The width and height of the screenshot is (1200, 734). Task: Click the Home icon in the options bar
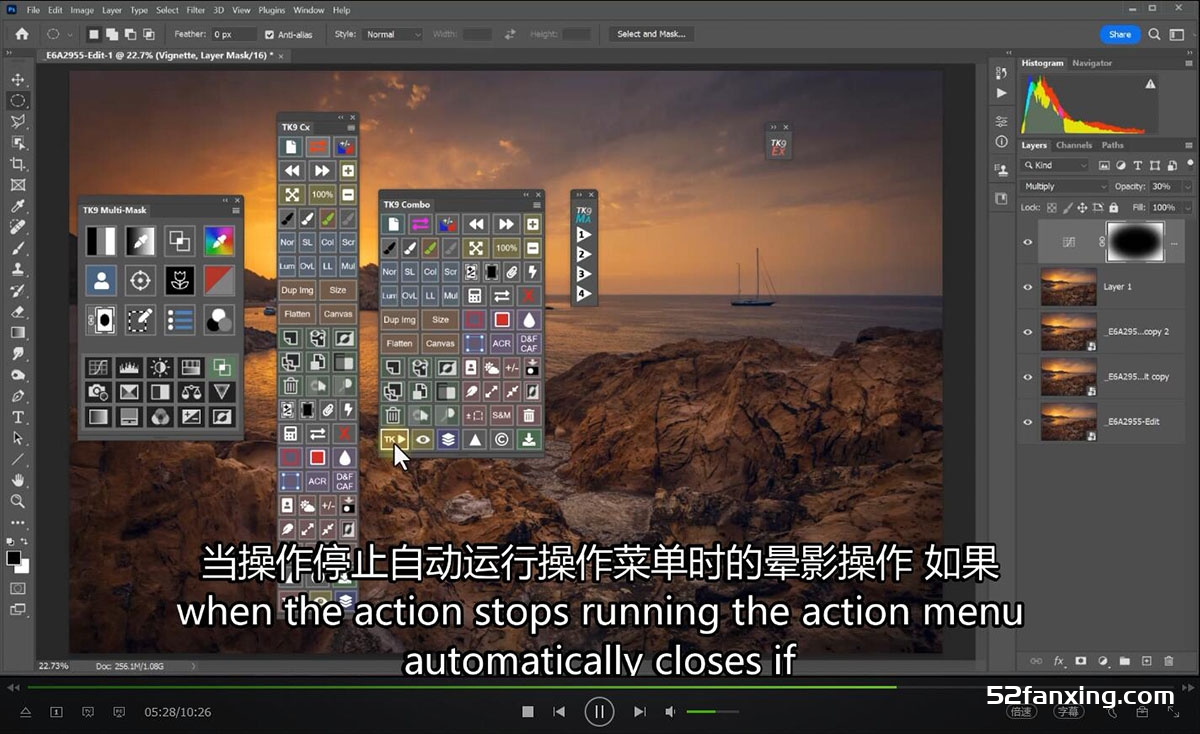pos(22,34)
